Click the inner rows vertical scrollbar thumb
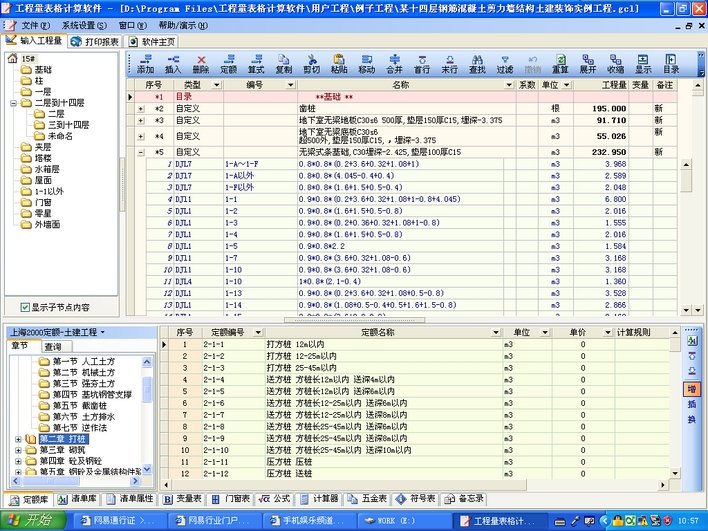708x531 pixels. tap(686, 181)
